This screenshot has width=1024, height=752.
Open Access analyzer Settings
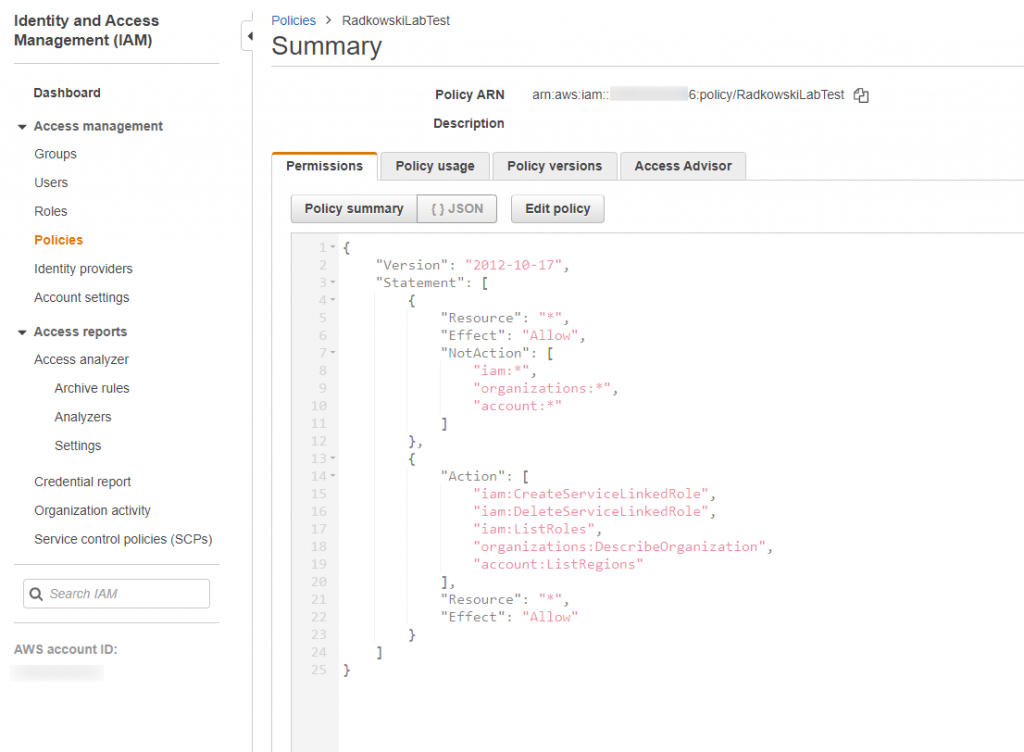[78, 446]
